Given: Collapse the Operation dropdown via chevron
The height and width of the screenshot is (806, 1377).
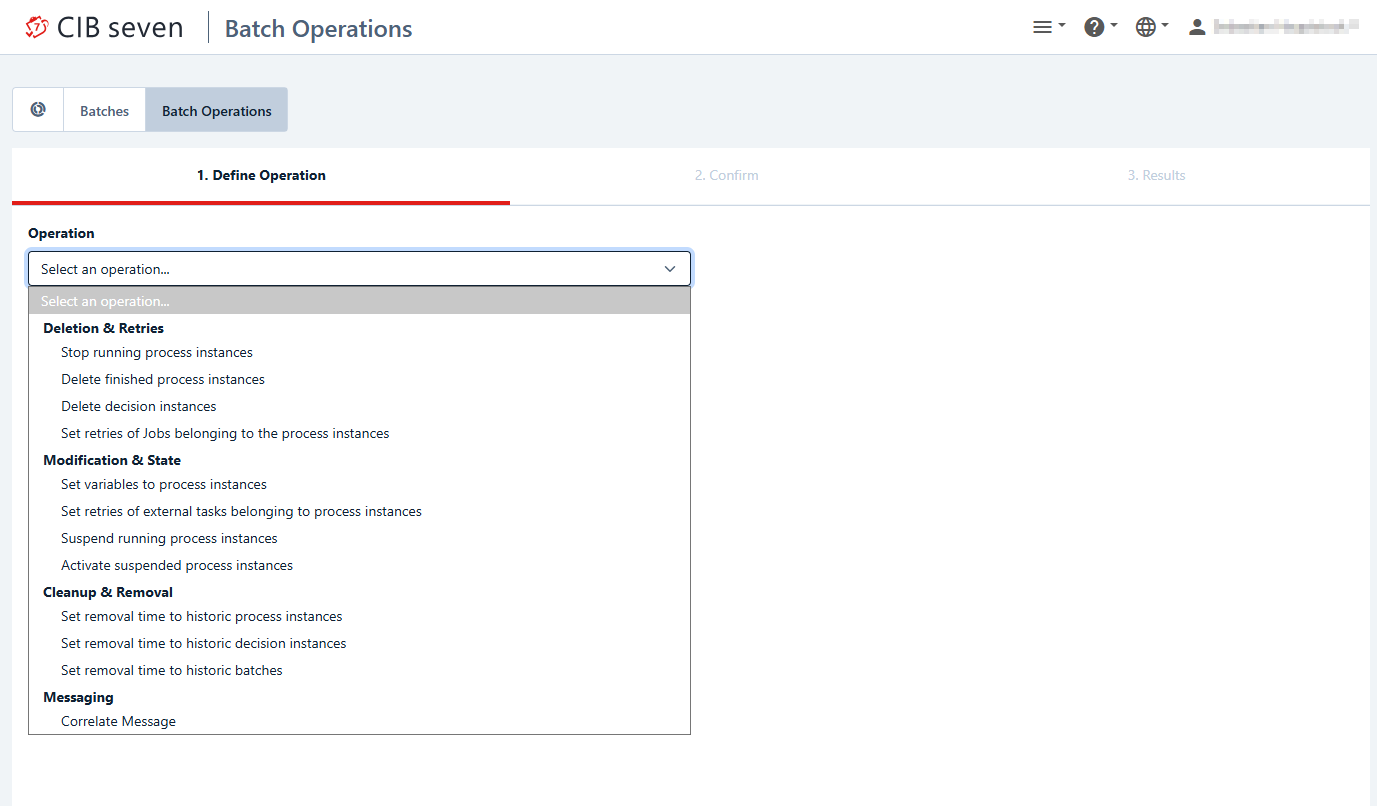Looking at the screenshot, I should point(670,269).
